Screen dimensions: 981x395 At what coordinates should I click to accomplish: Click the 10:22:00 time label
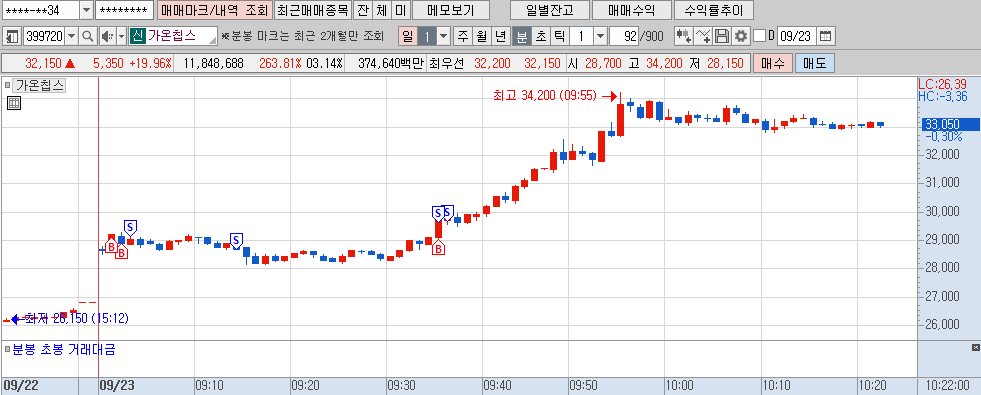pos(948,386)
